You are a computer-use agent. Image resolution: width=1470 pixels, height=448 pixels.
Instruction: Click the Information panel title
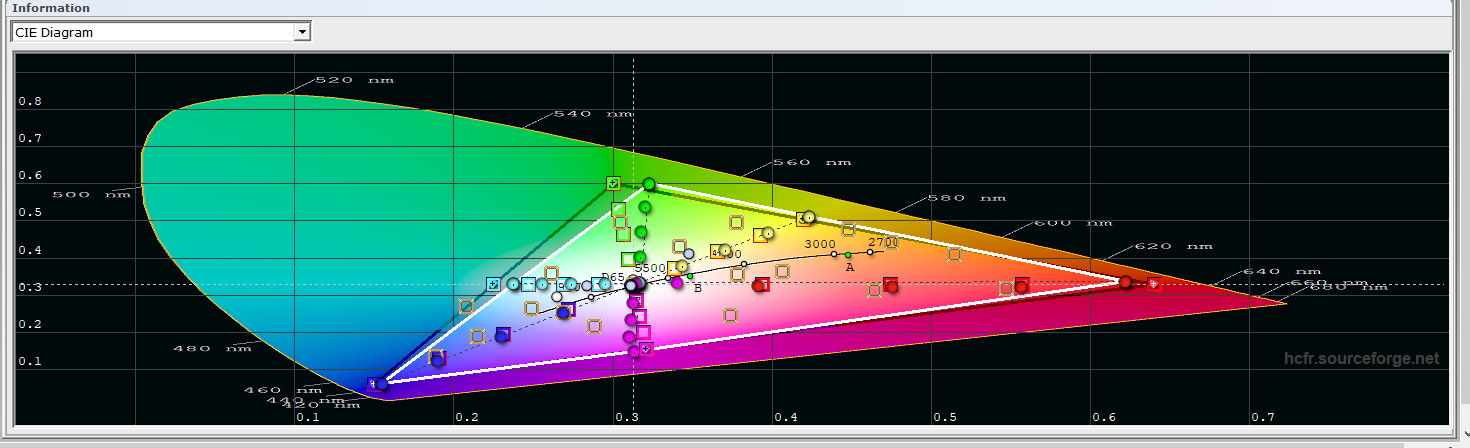point(51,8)
